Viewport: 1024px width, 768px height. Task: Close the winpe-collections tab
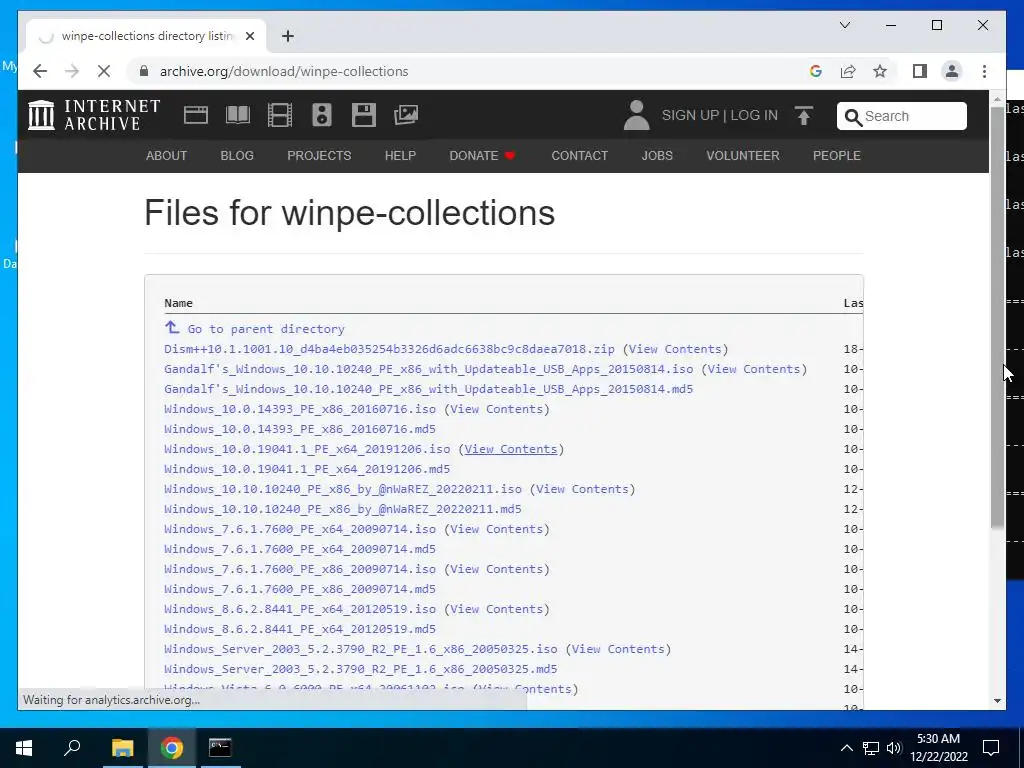click(x=249, y=36)
